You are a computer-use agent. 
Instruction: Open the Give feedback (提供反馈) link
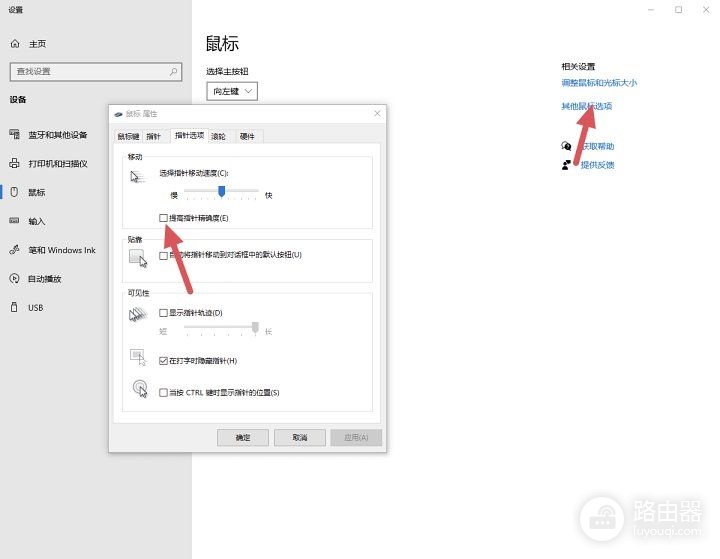(597, 165)
